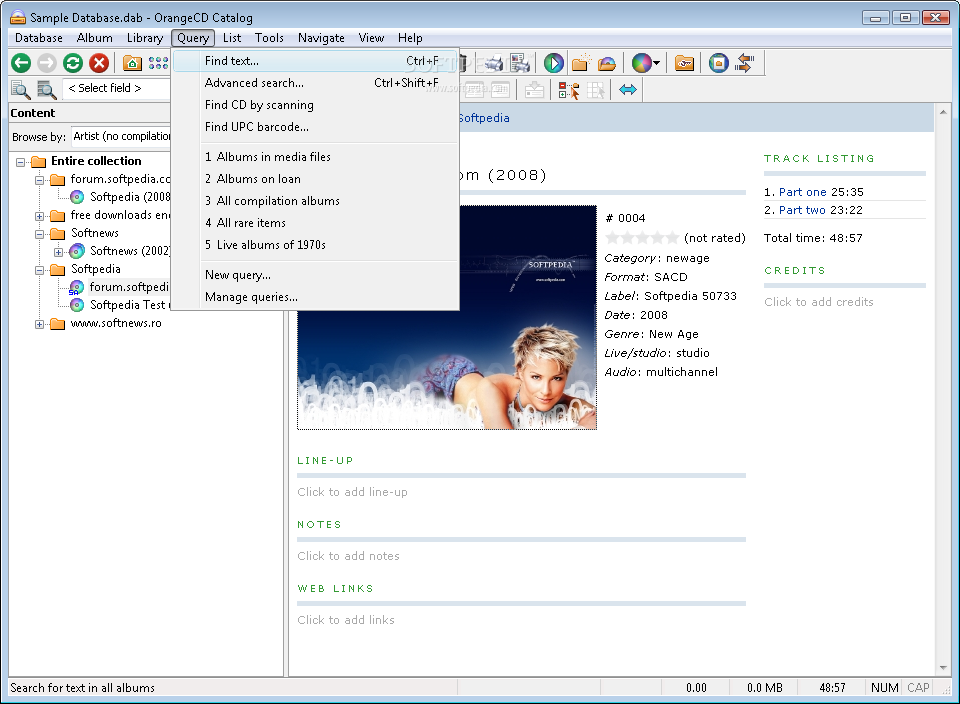
Task: Choose Find UPC barcode entry
Action: click(x=315, y=127)
